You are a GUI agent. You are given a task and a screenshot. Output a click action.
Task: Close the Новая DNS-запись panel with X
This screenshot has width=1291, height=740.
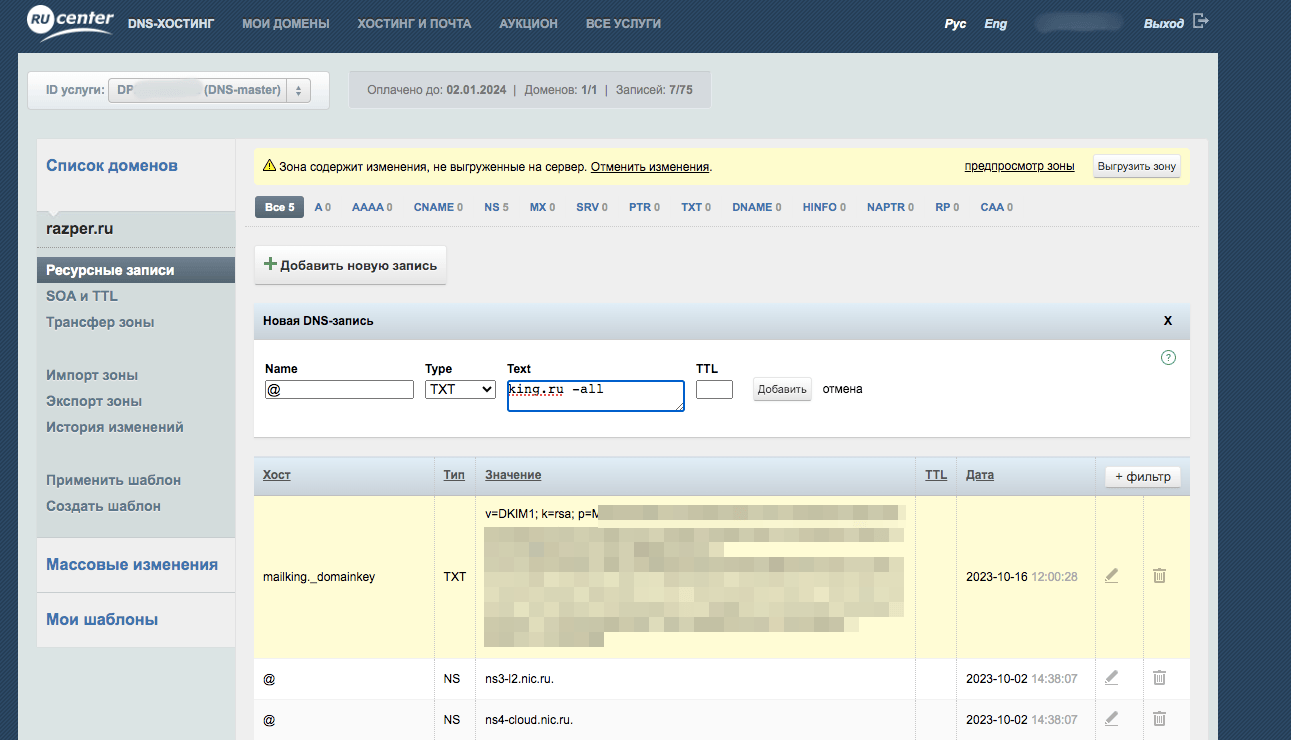[1167, 321]
